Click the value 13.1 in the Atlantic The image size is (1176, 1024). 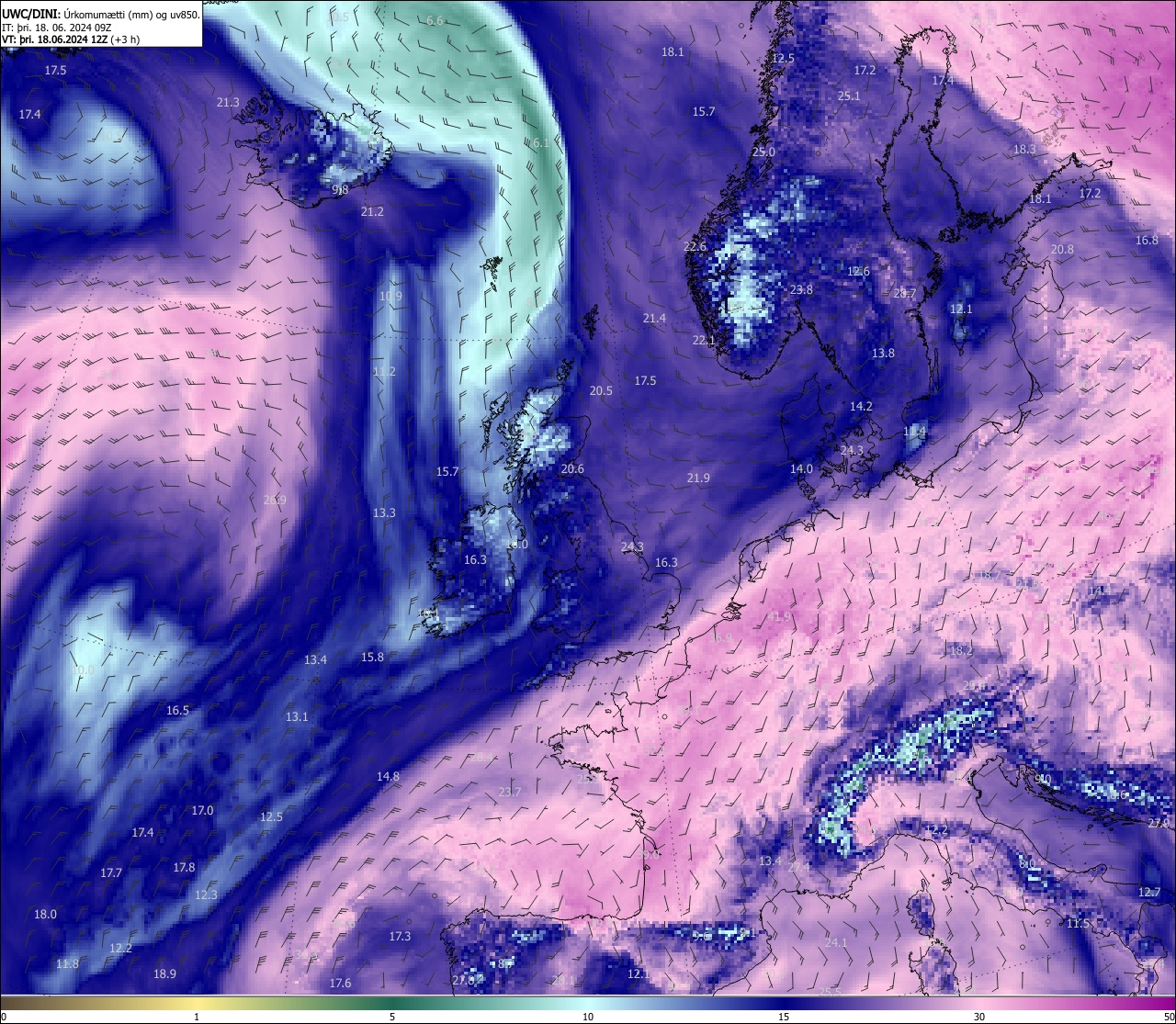tap(297, 716)
